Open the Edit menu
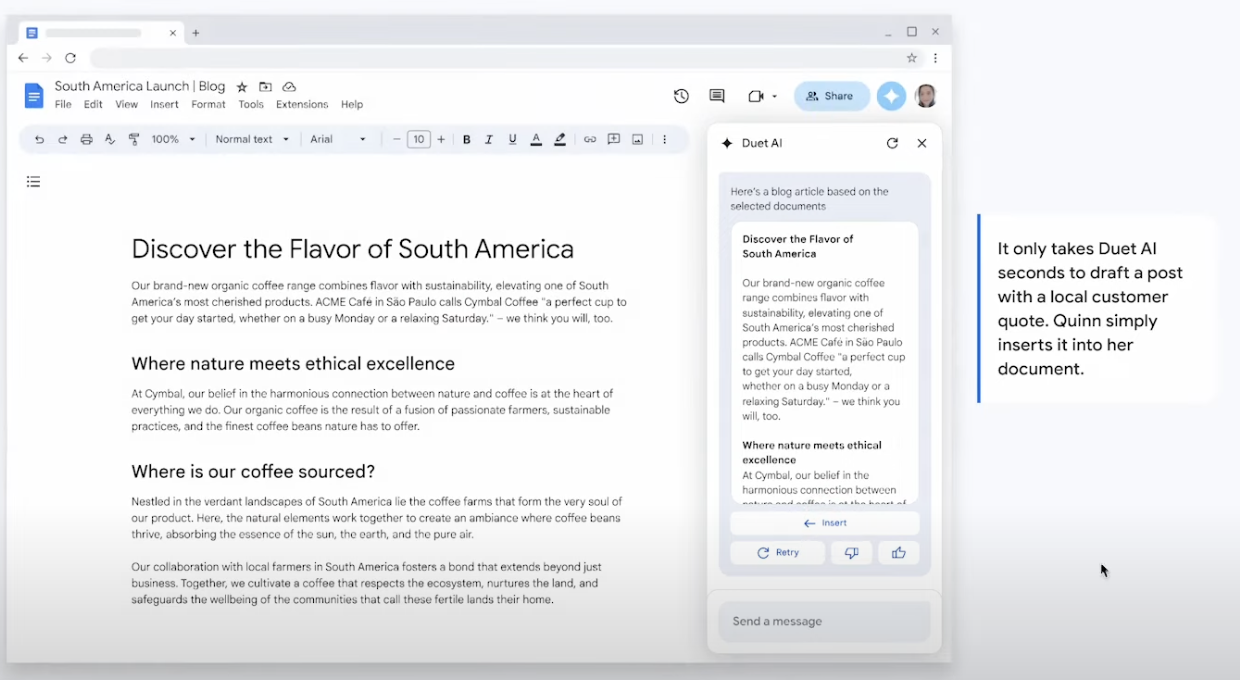The image size is (1240, 680). tap(93, 104)
